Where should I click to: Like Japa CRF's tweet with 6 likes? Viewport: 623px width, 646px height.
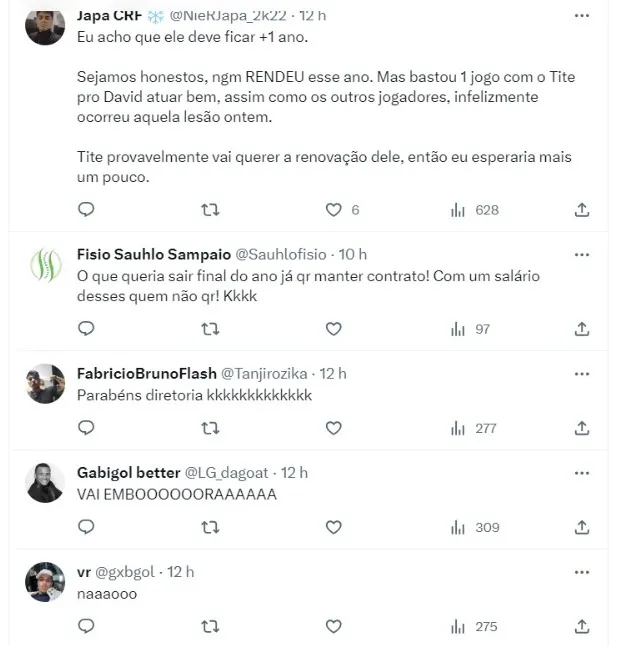coord(334,210)
